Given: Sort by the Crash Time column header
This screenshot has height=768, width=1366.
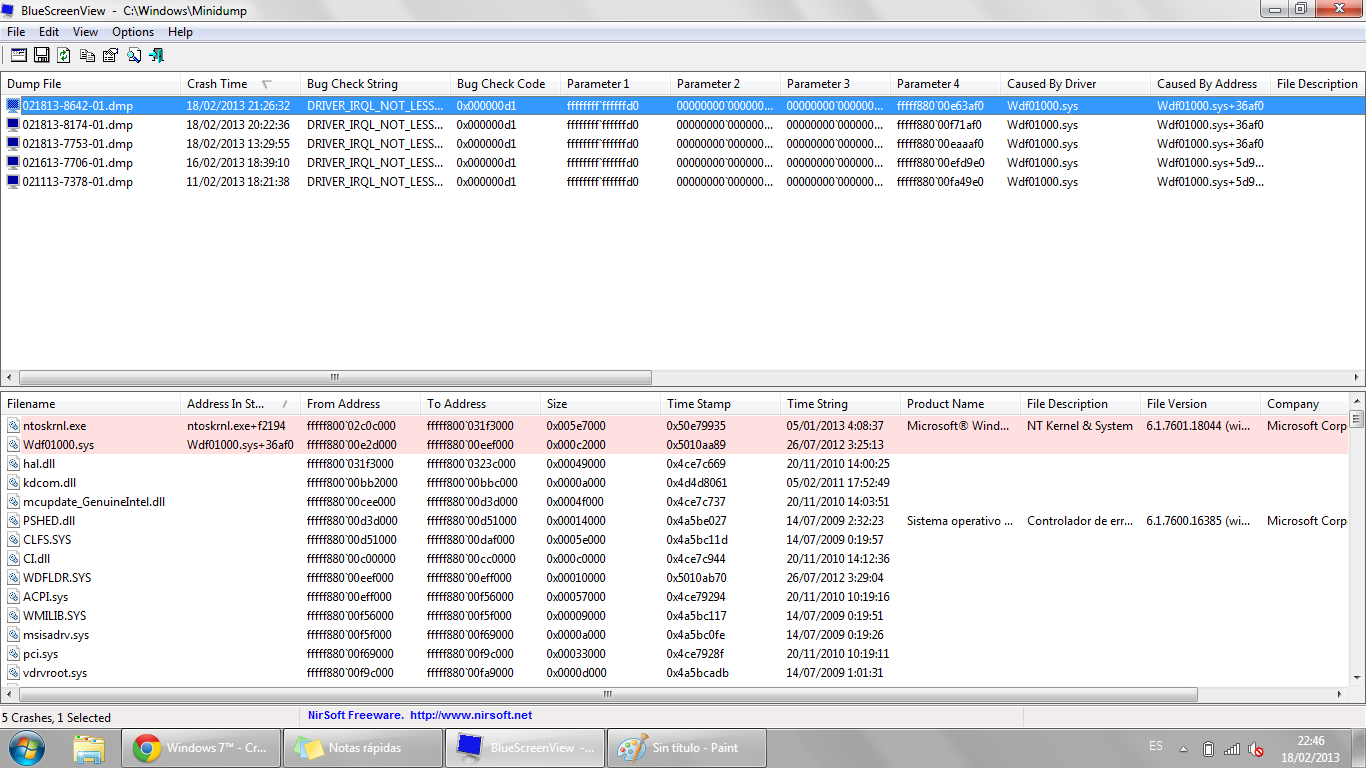Looking at the screenshot, I should tap(240, 84).
